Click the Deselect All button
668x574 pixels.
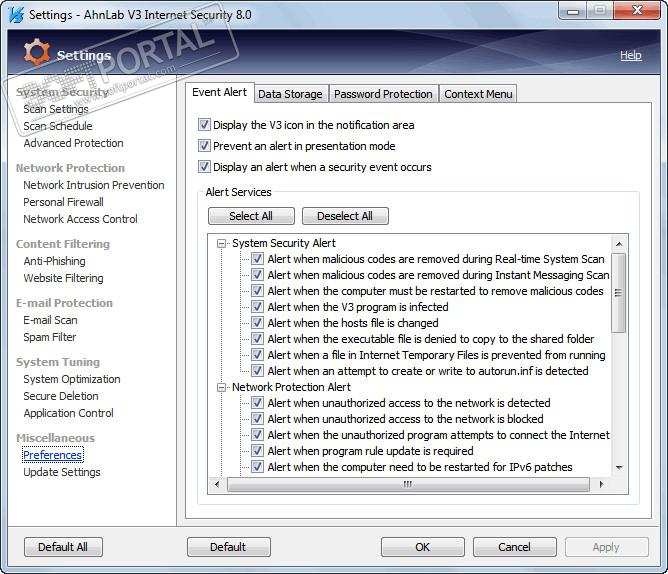(345, 216)
